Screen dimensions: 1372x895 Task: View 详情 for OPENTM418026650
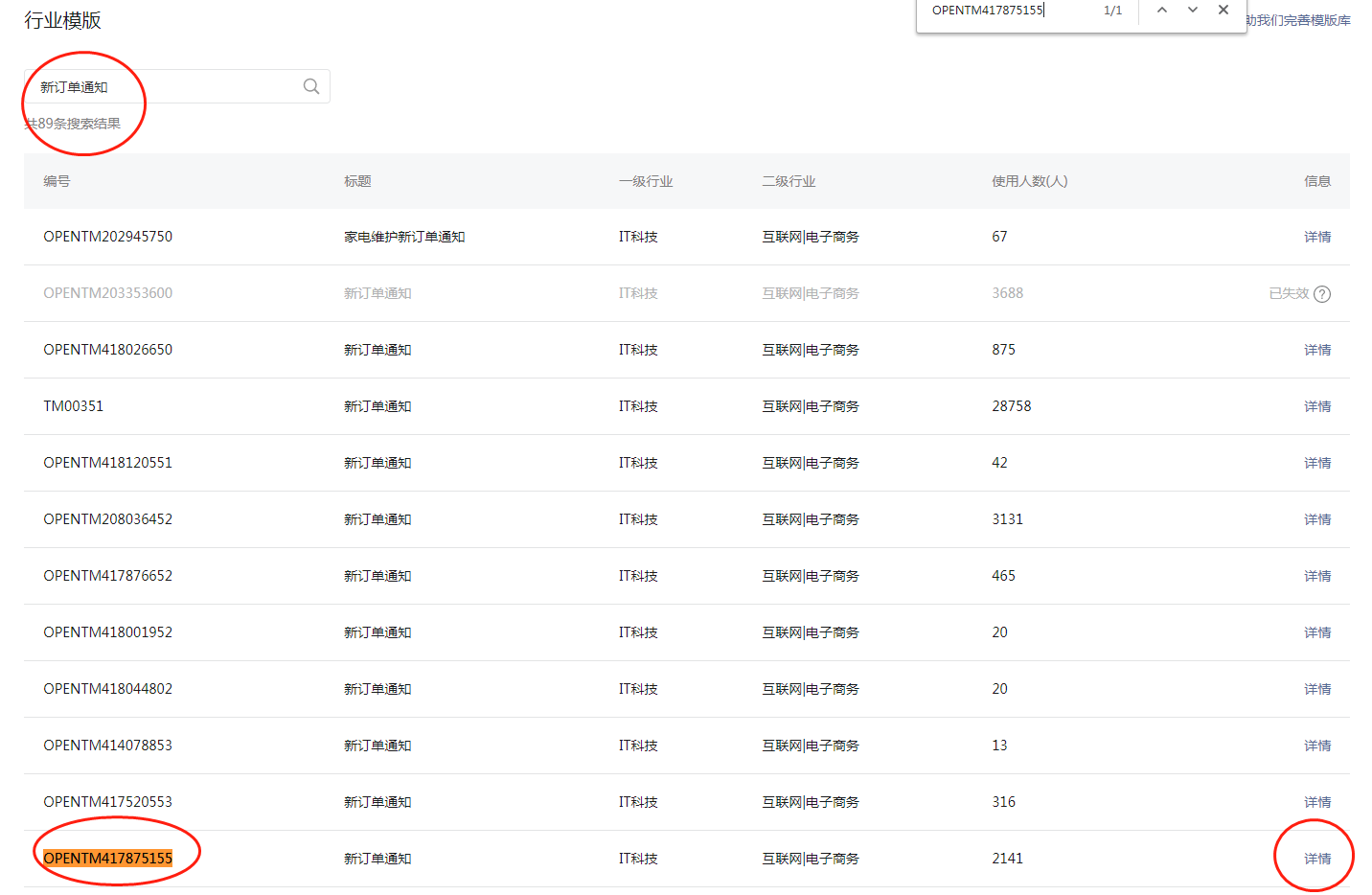click(1316, 350)
